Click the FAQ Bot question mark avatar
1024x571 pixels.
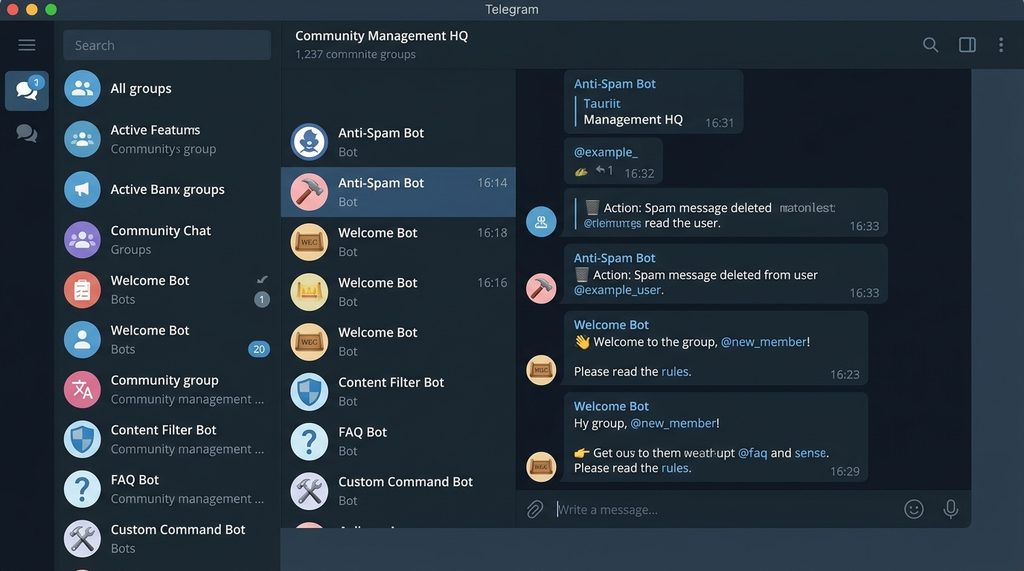pyautogui.click(x=309, y=441)
